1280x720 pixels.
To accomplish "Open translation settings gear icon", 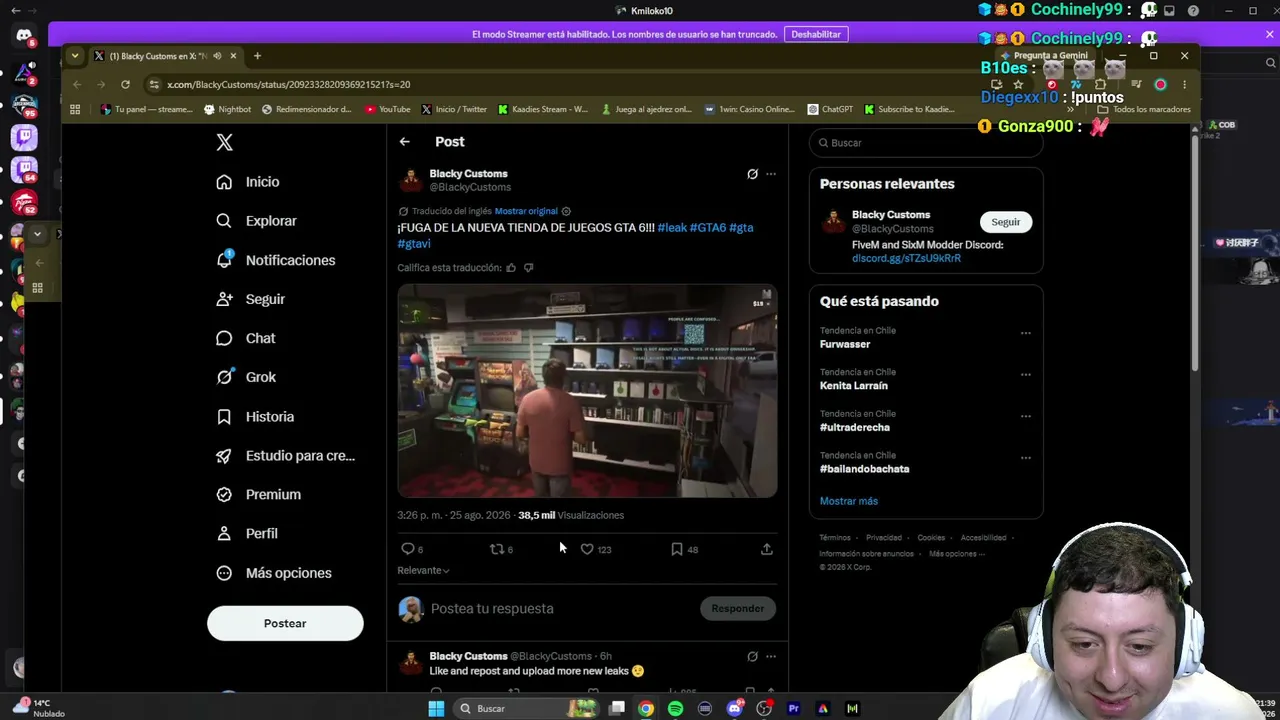I will click(566, 211).
